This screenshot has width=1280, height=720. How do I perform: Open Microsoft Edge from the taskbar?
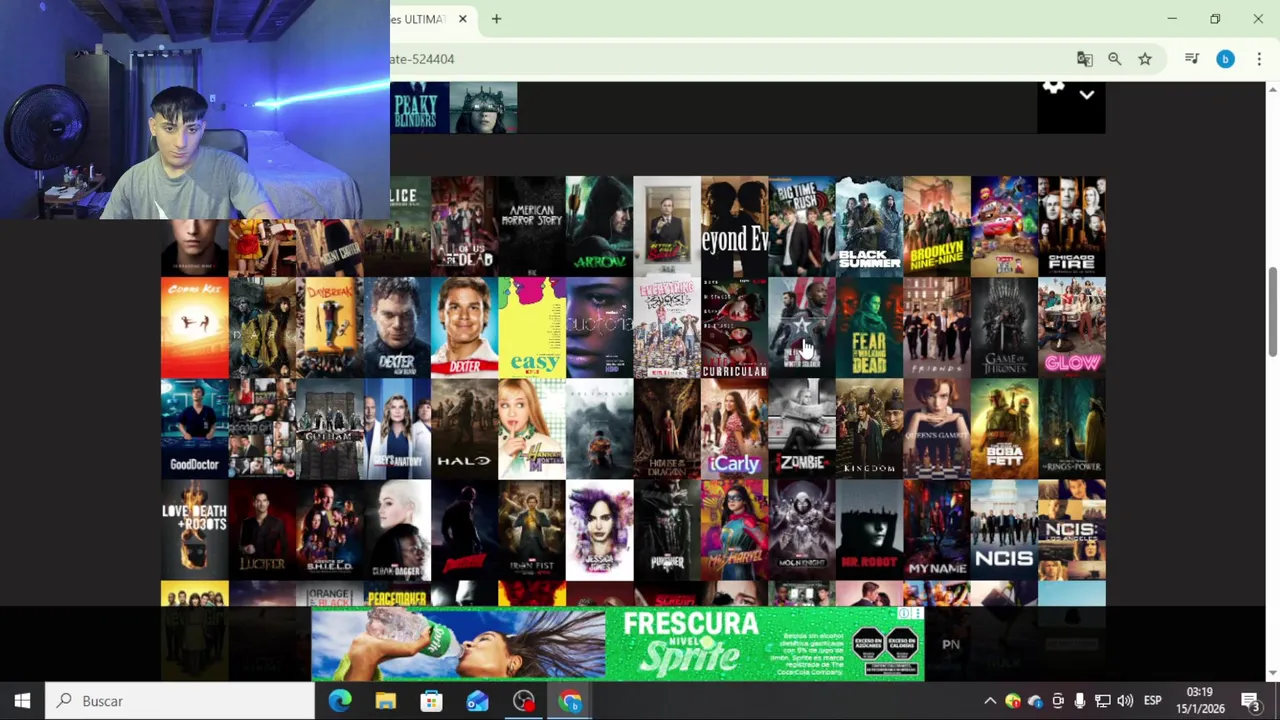click(340, 701)
